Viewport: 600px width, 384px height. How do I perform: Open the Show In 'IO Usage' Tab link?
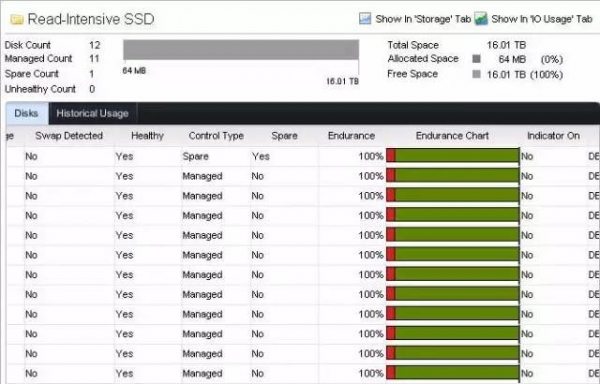[541, 19]
